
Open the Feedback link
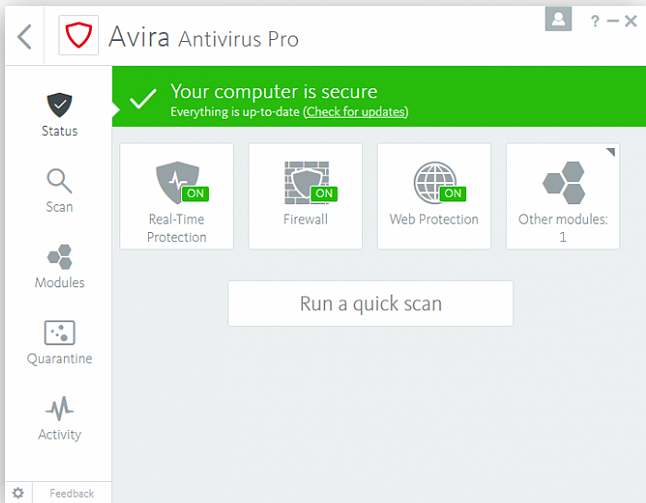tap(72, 493)
